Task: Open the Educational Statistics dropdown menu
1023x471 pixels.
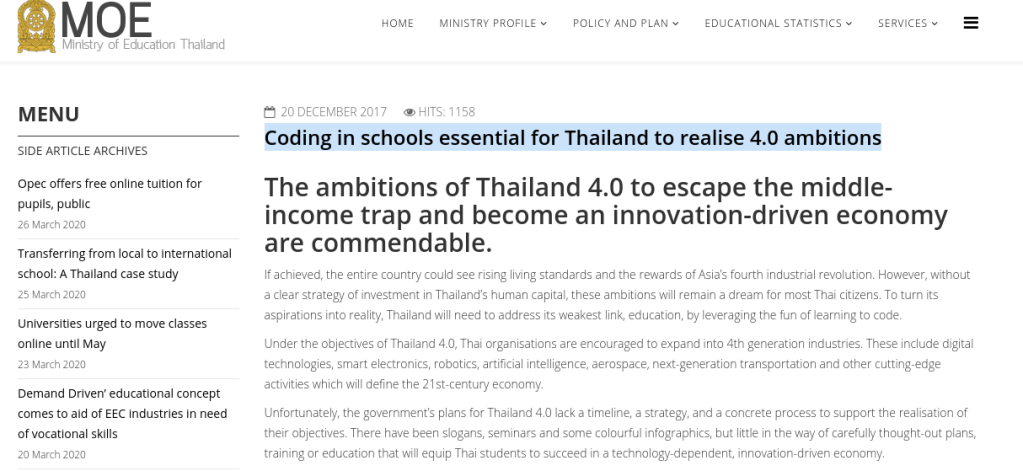Action: (x=778, y=24)
